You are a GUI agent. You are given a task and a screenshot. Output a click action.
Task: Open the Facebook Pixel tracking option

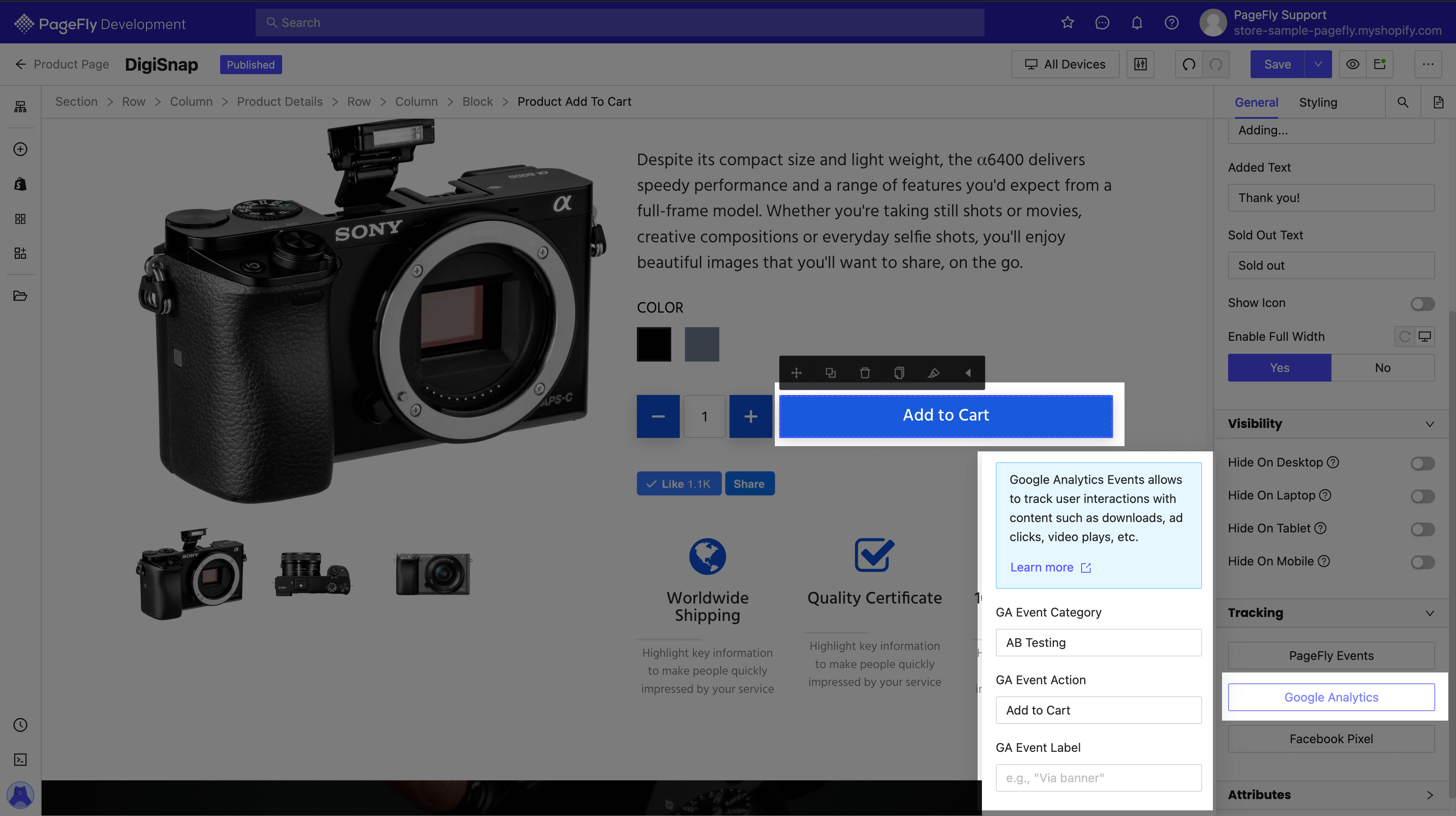pos(1331,739)
